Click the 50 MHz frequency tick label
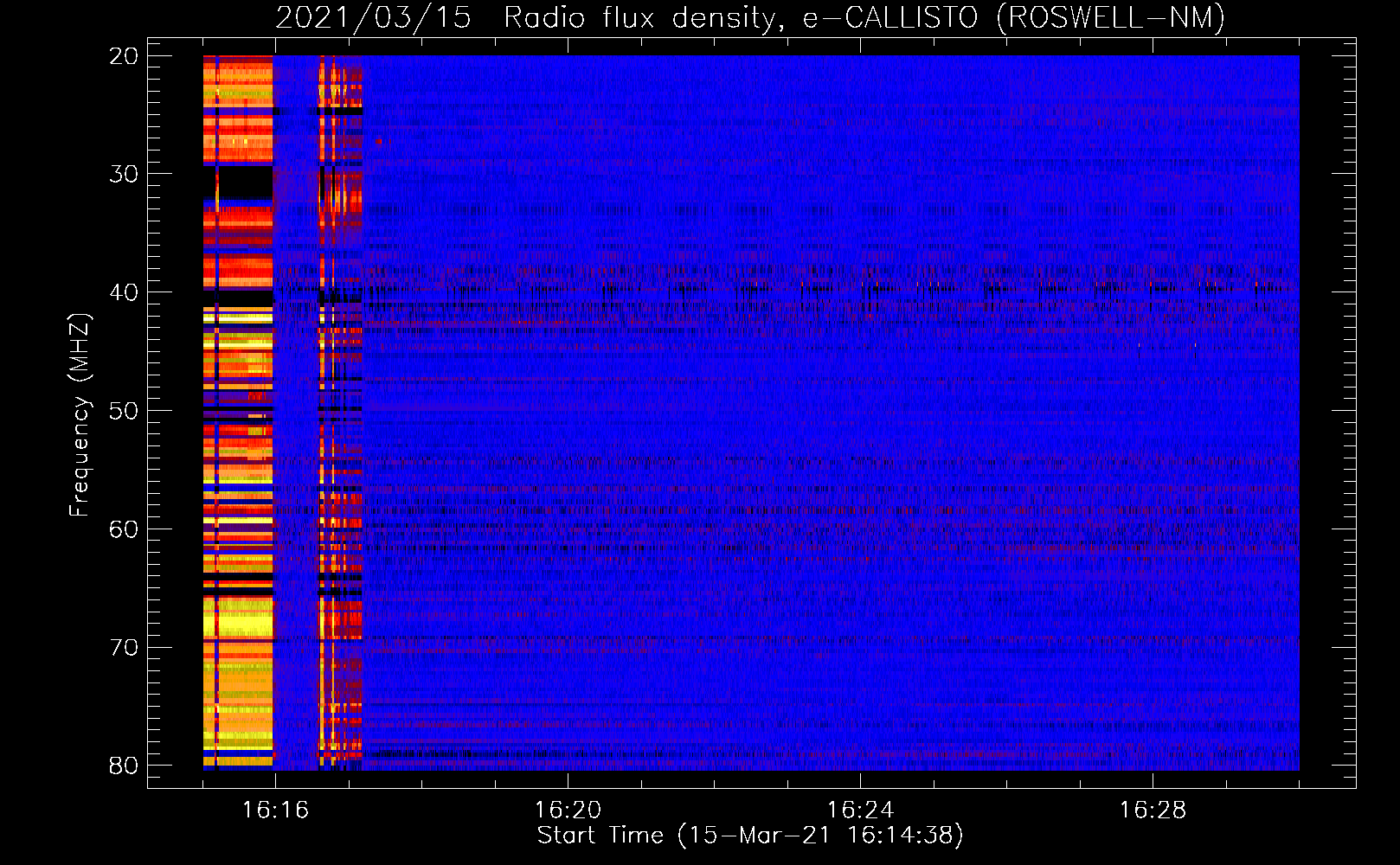The height and width of the screenshot is (865, 1400). 124,411
